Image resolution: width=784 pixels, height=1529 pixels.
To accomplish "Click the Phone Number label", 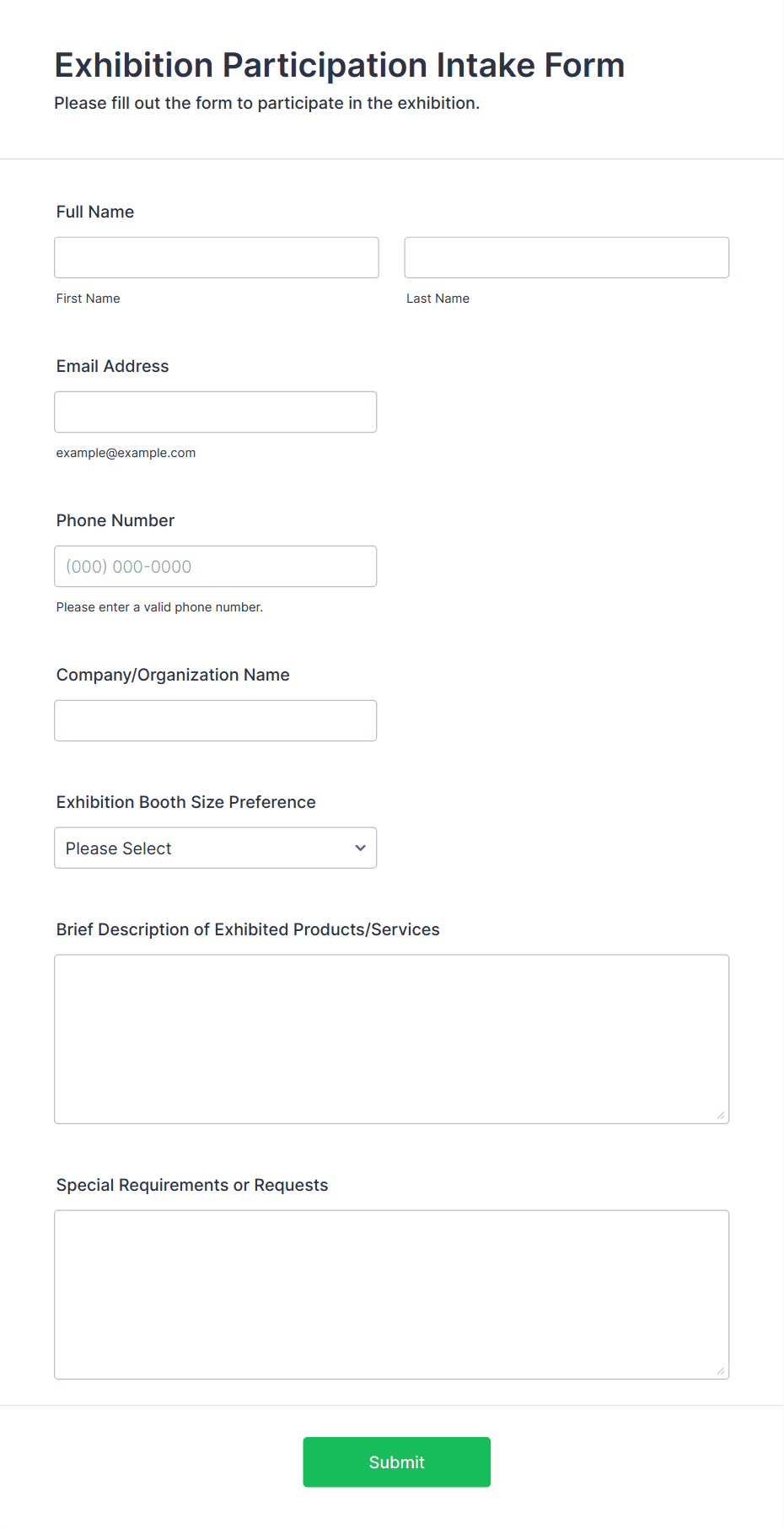I will point(115,520).
